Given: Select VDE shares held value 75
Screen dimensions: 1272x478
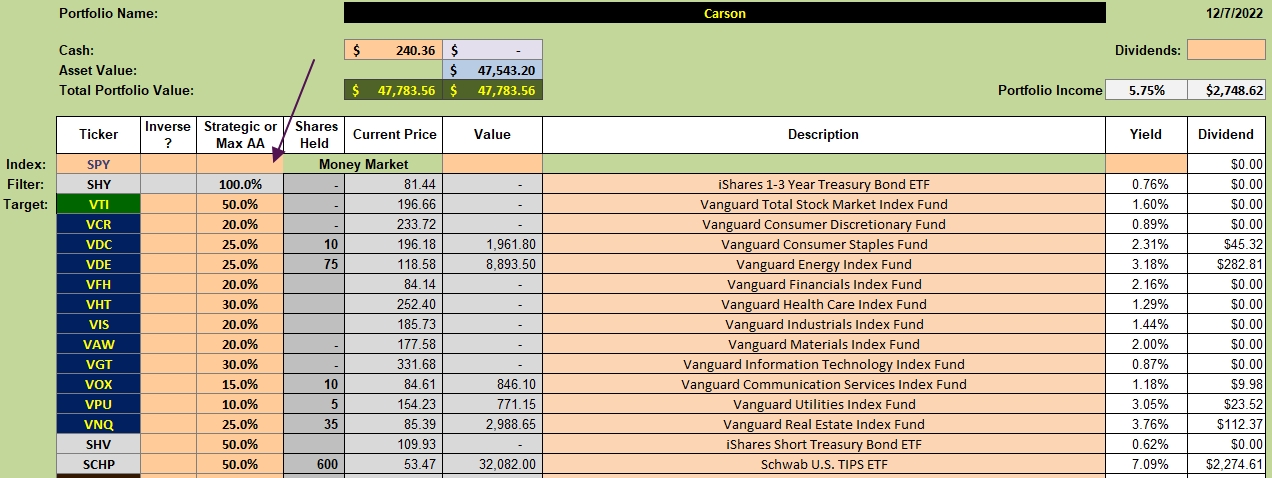Looking at the screenshot, I should [x=313, y=264].
